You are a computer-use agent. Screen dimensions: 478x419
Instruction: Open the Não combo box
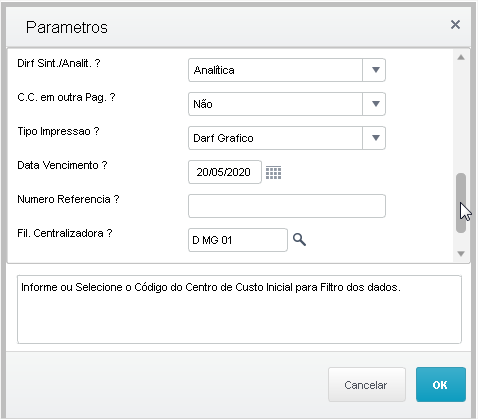(287, 104)
